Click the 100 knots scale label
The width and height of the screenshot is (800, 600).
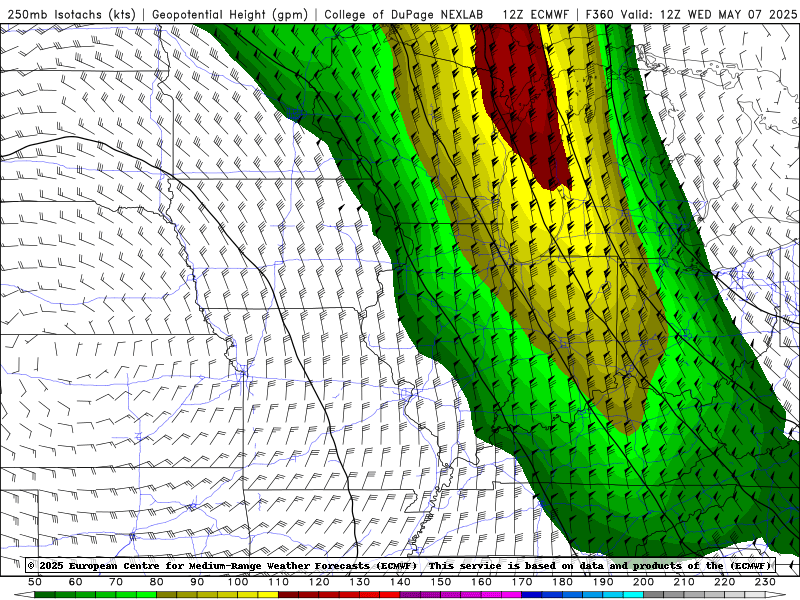coord(238,582)
